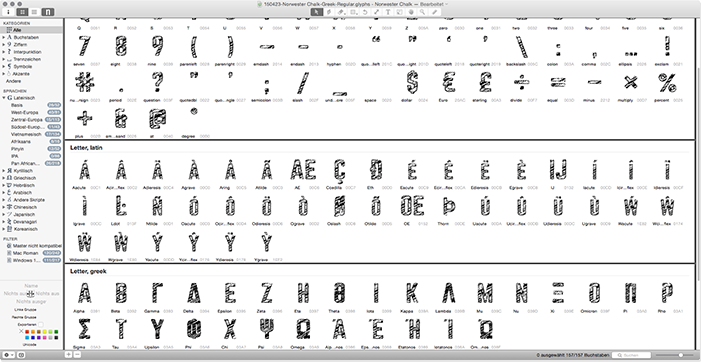Clear the glyph color label with X

[x=21, y=332]
